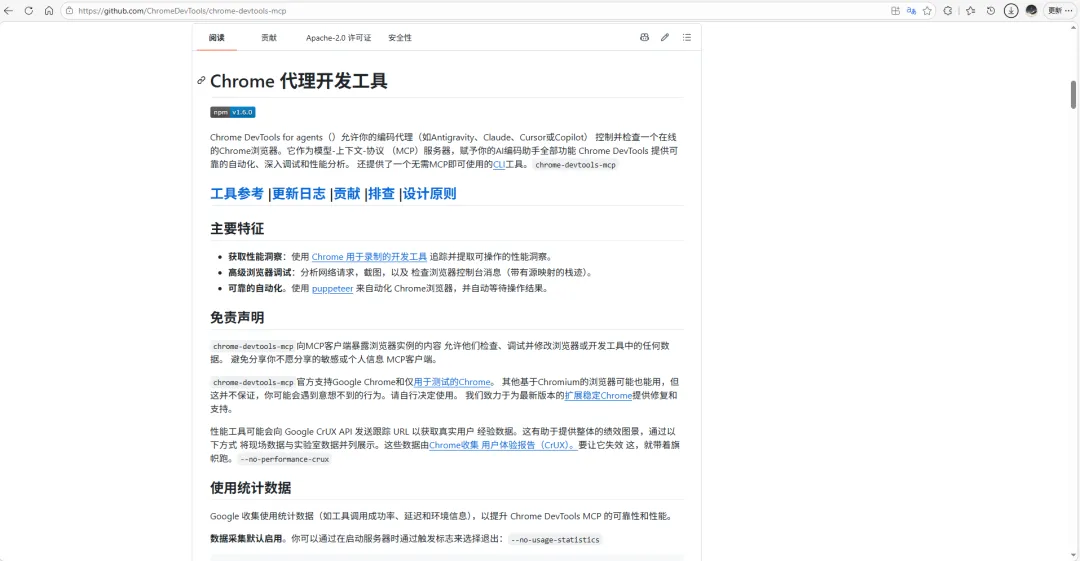Click the vertical page scrollbar thumb
Image resolution: width=1080 pixels, height=561 pixels.
click(x=1073, y=94)
